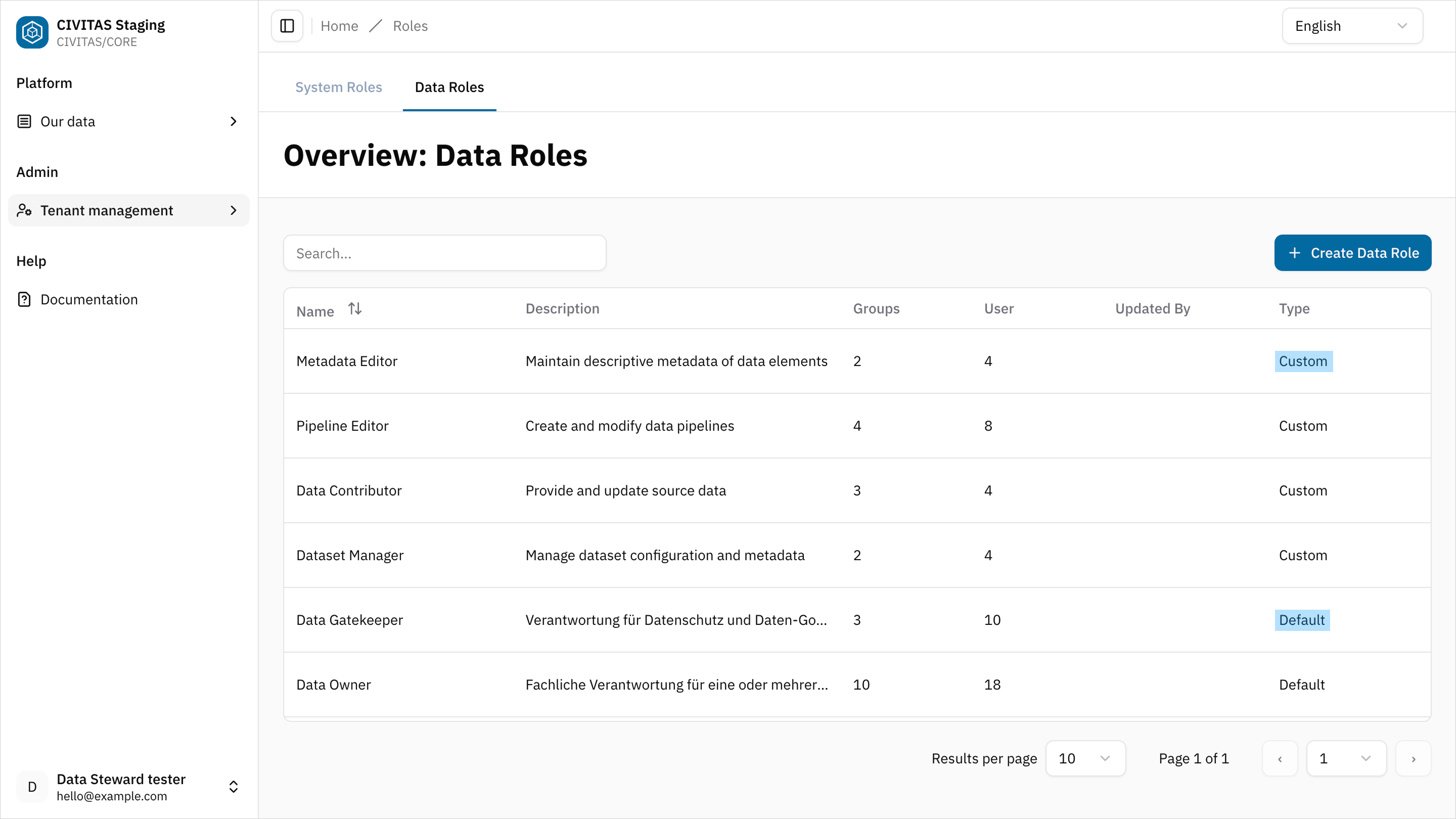Open the English language dropdown
1456x819 pixels.
tap(1352, 25)
